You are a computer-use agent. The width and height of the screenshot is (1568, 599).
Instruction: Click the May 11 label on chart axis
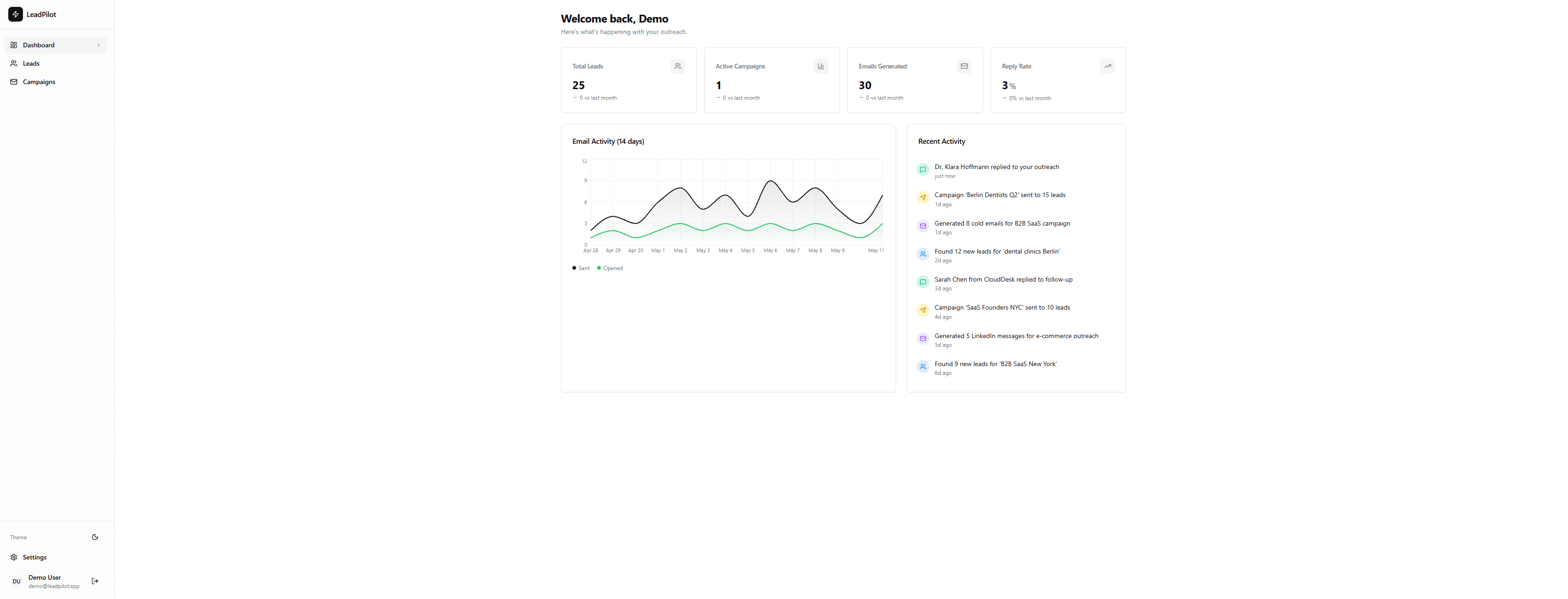[x=876, y=250]
